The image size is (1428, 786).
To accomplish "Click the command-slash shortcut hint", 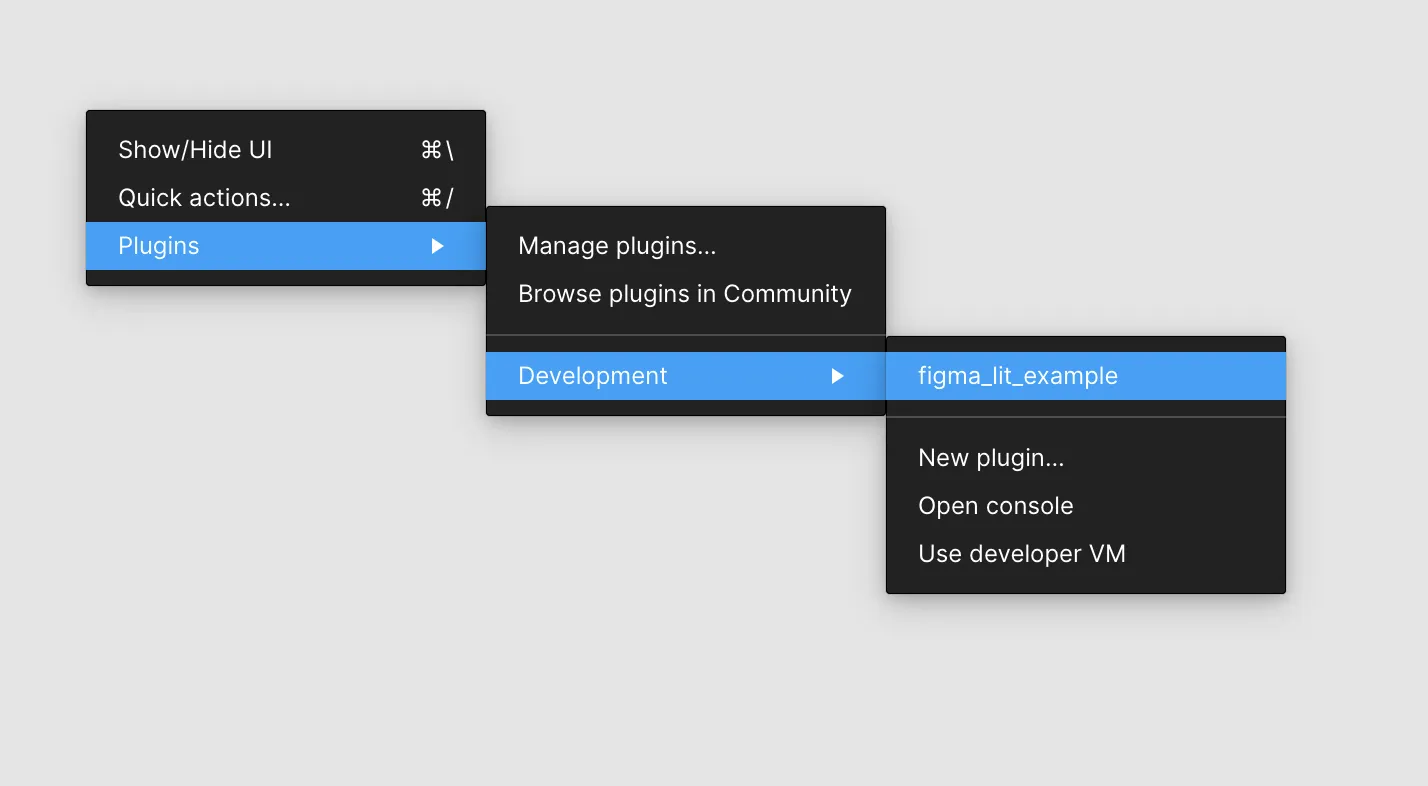I will [437, 198].
